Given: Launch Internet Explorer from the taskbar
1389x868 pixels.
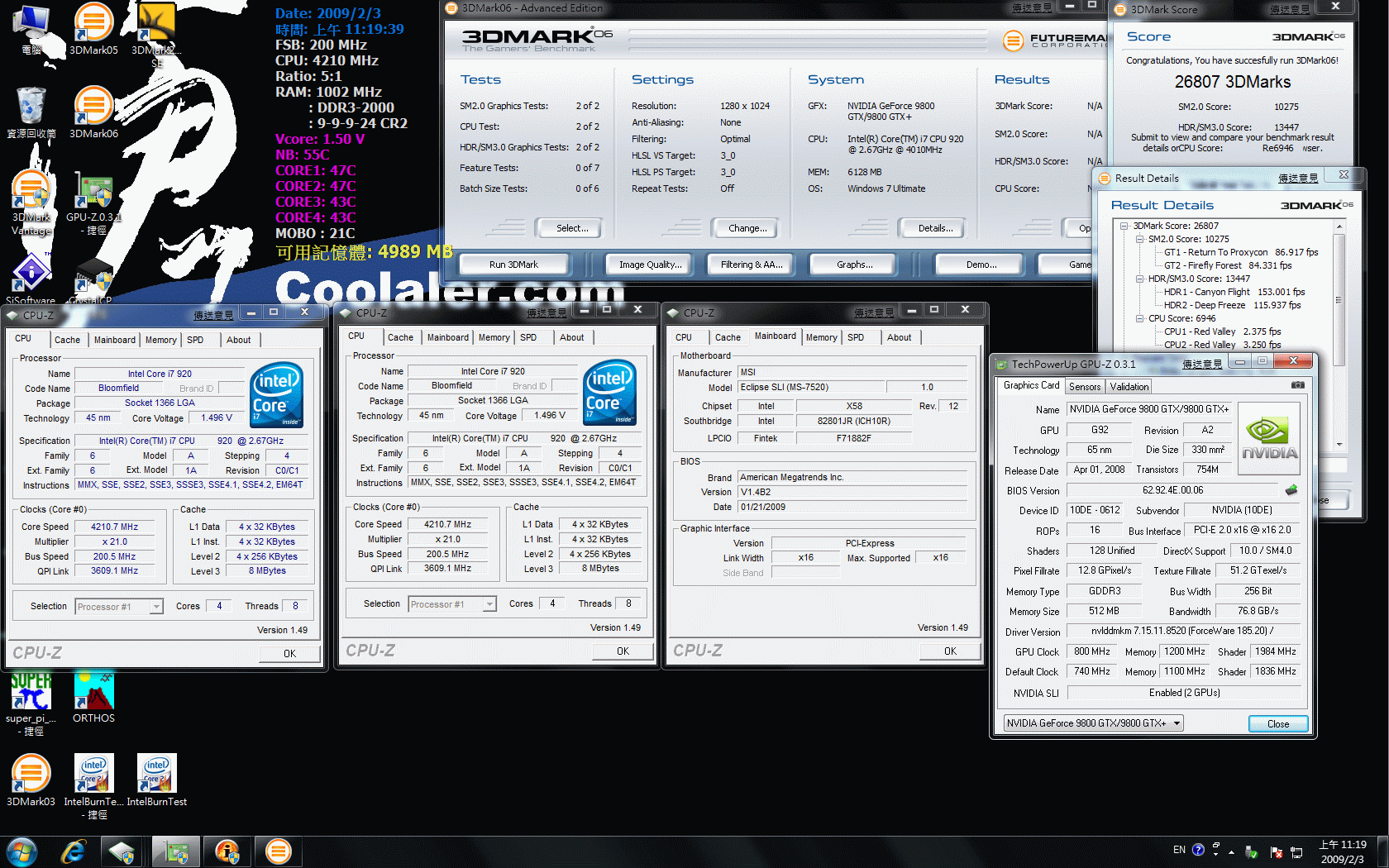Looking at the screenshot, I should click(x=74, y=851).
